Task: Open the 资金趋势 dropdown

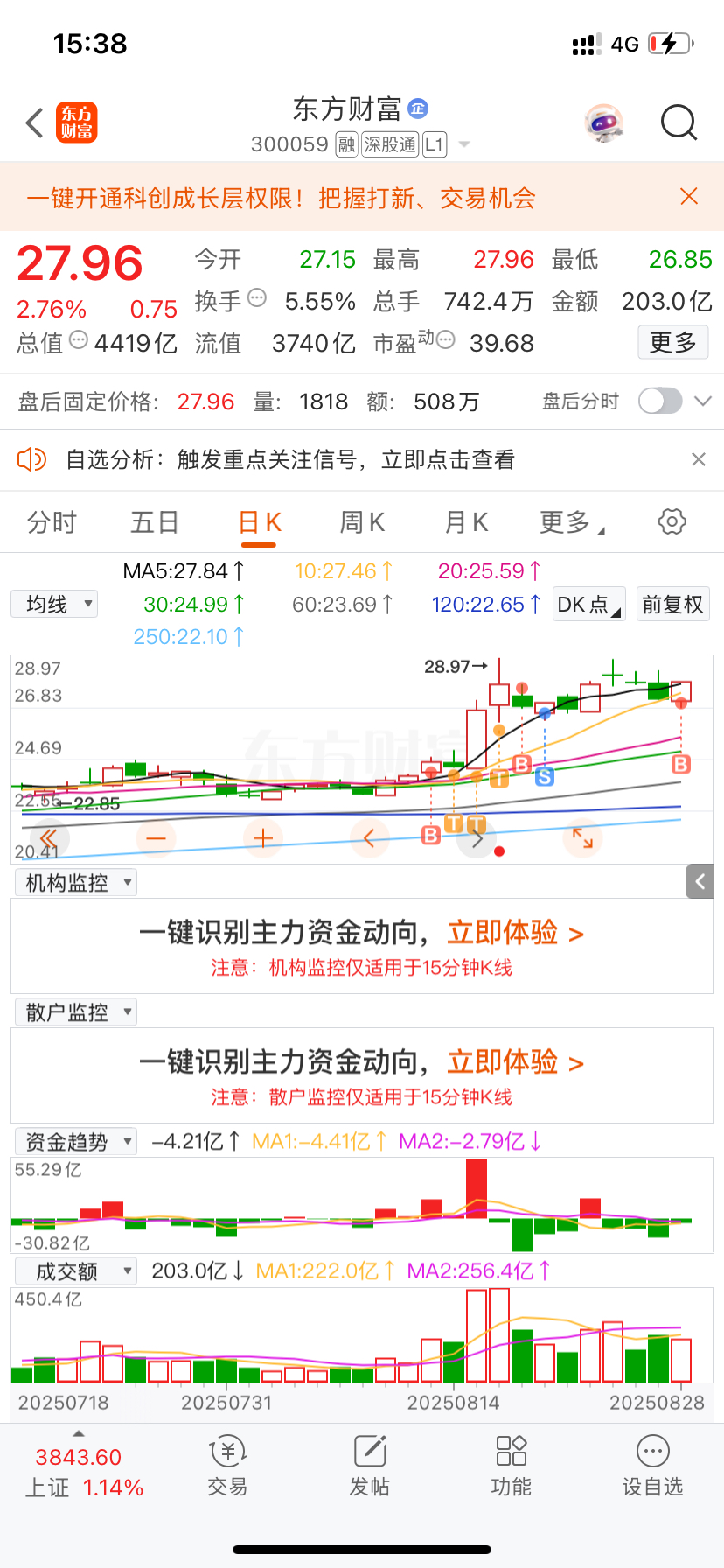Action: coord(76,1141)
